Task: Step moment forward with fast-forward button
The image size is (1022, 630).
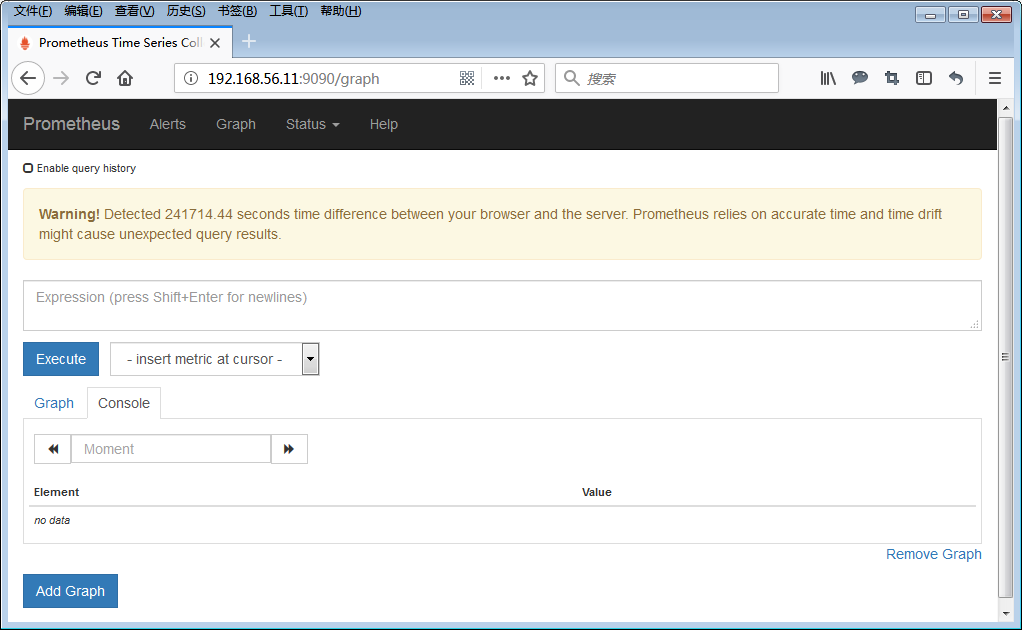Action: pos(289,449)
